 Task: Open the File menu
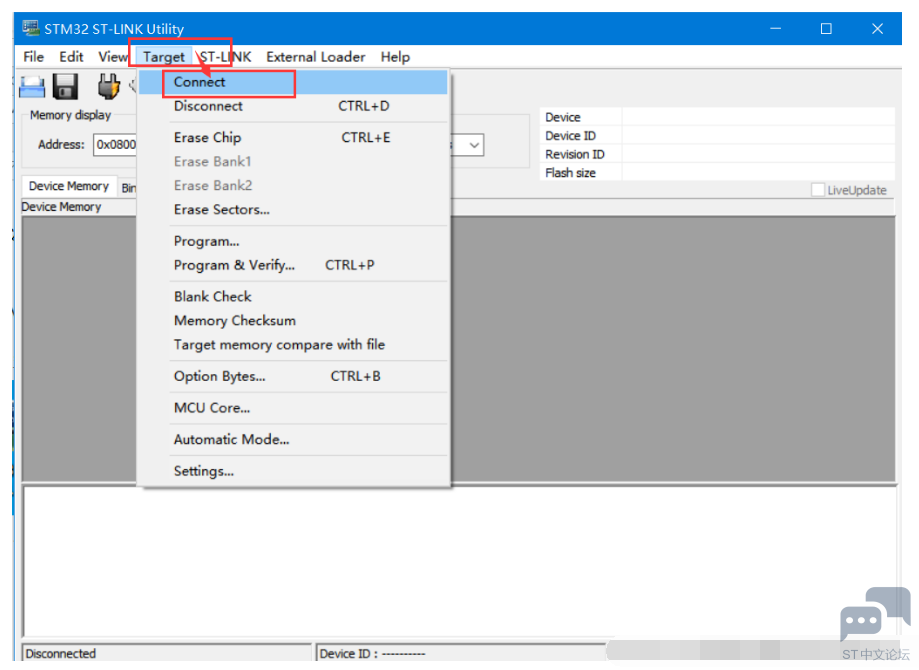pos(33,57)
